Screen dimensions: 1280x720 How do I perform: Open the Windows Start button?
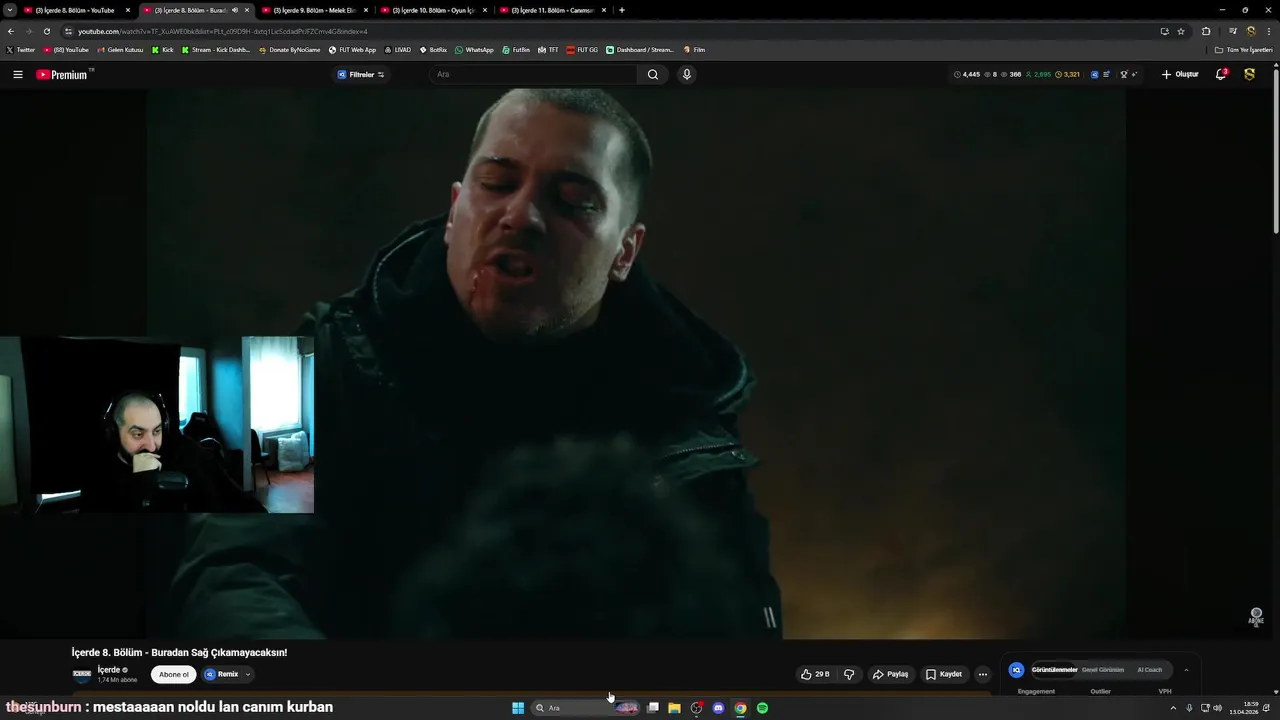[518, 708]
